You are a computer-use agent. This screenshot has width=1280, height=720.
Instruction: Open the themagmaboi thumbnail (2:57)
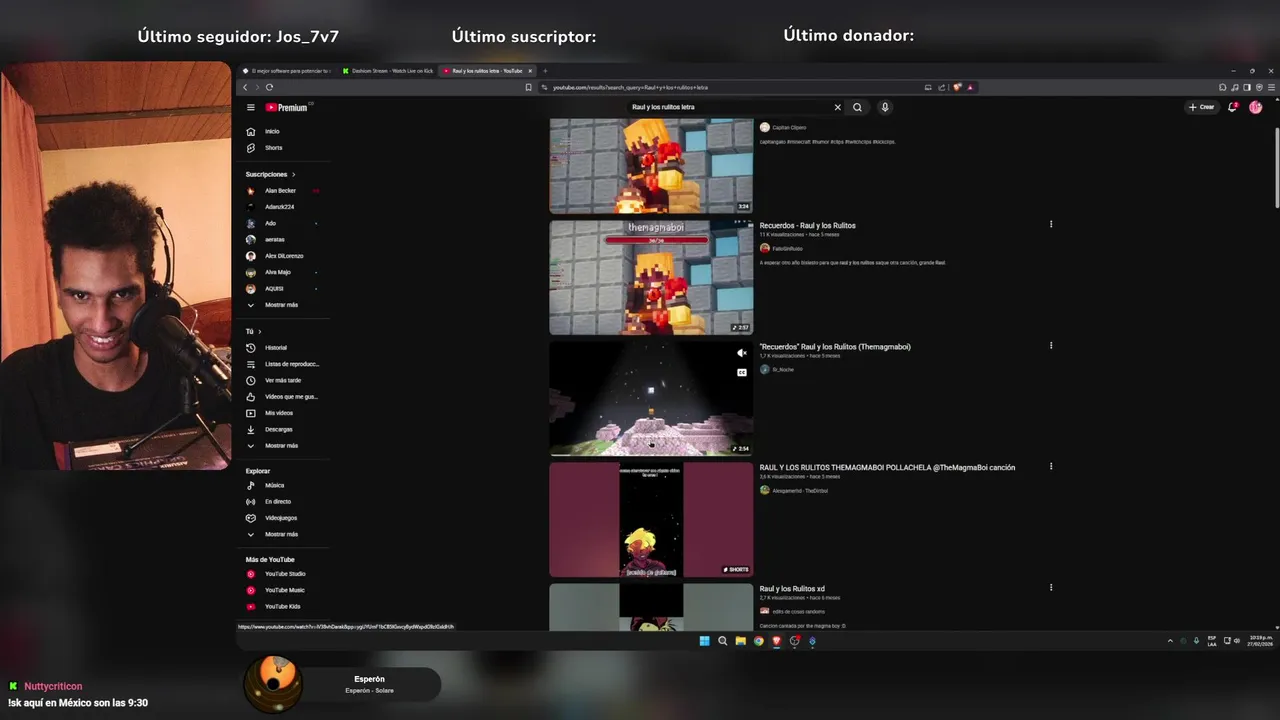pyautogui.click(x=651, y=277)
